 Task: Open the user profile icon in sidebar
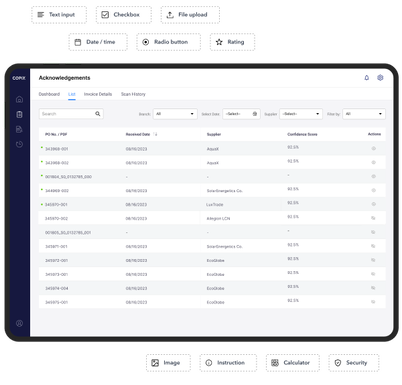19,323
